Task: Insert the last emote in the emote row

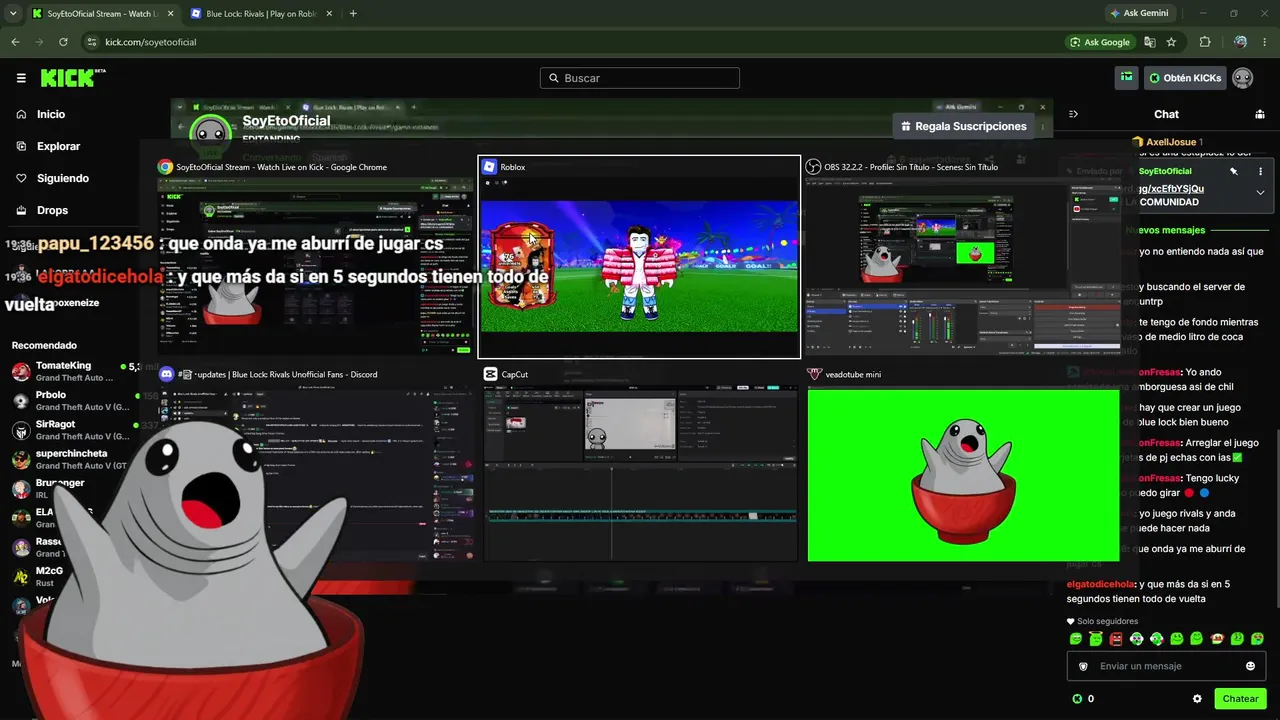Action: (x=1257, y=639)
